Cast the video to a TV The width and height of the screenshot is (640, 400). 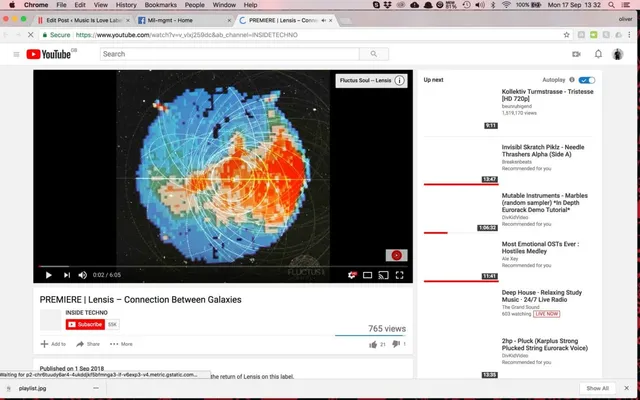coord(383,275)
